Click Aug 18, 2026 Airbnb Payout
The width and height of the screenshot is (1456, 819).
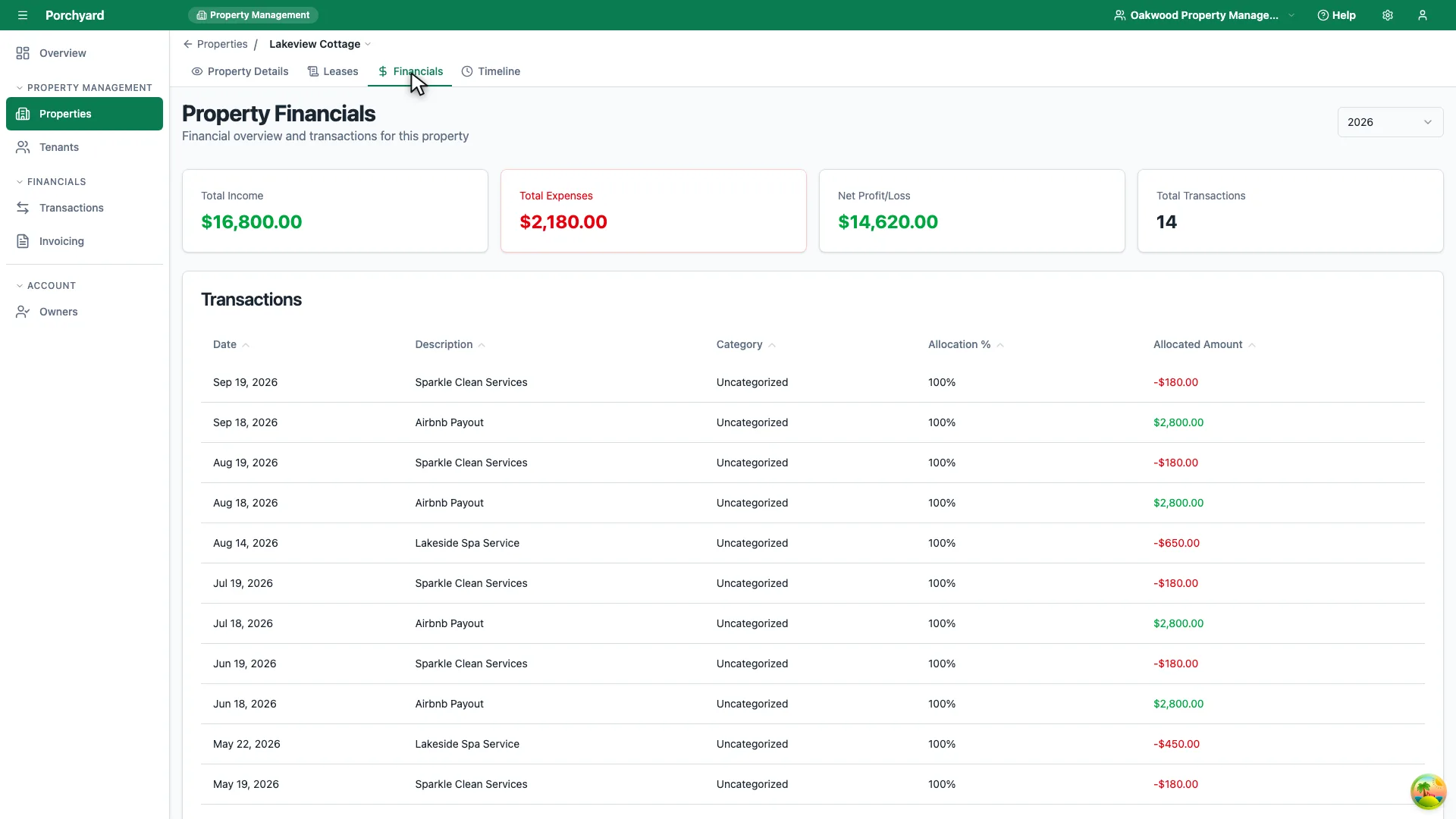[x=449, y=503]
